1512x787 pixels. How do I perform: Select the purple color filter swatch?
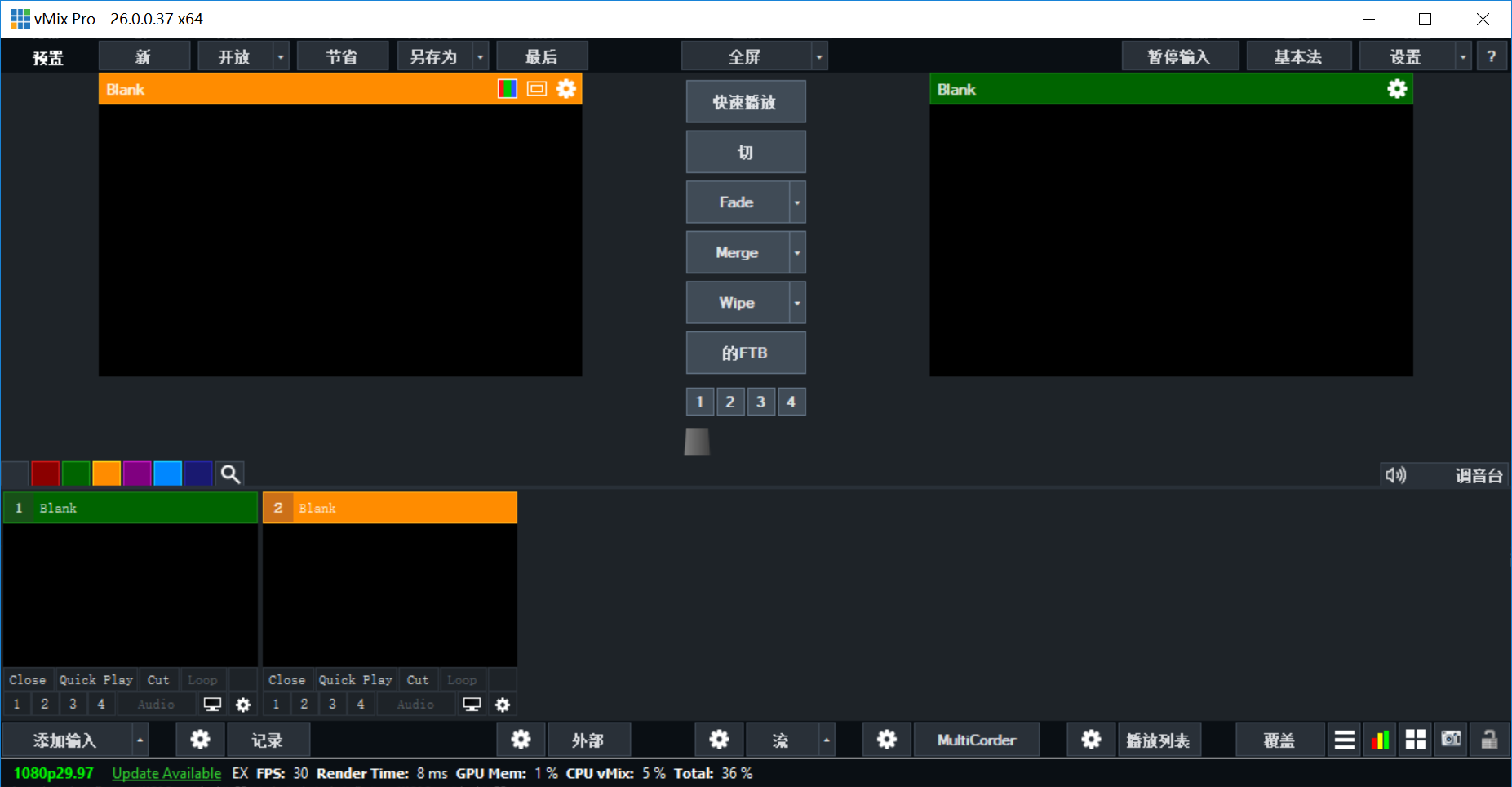[x=136, y=474]
